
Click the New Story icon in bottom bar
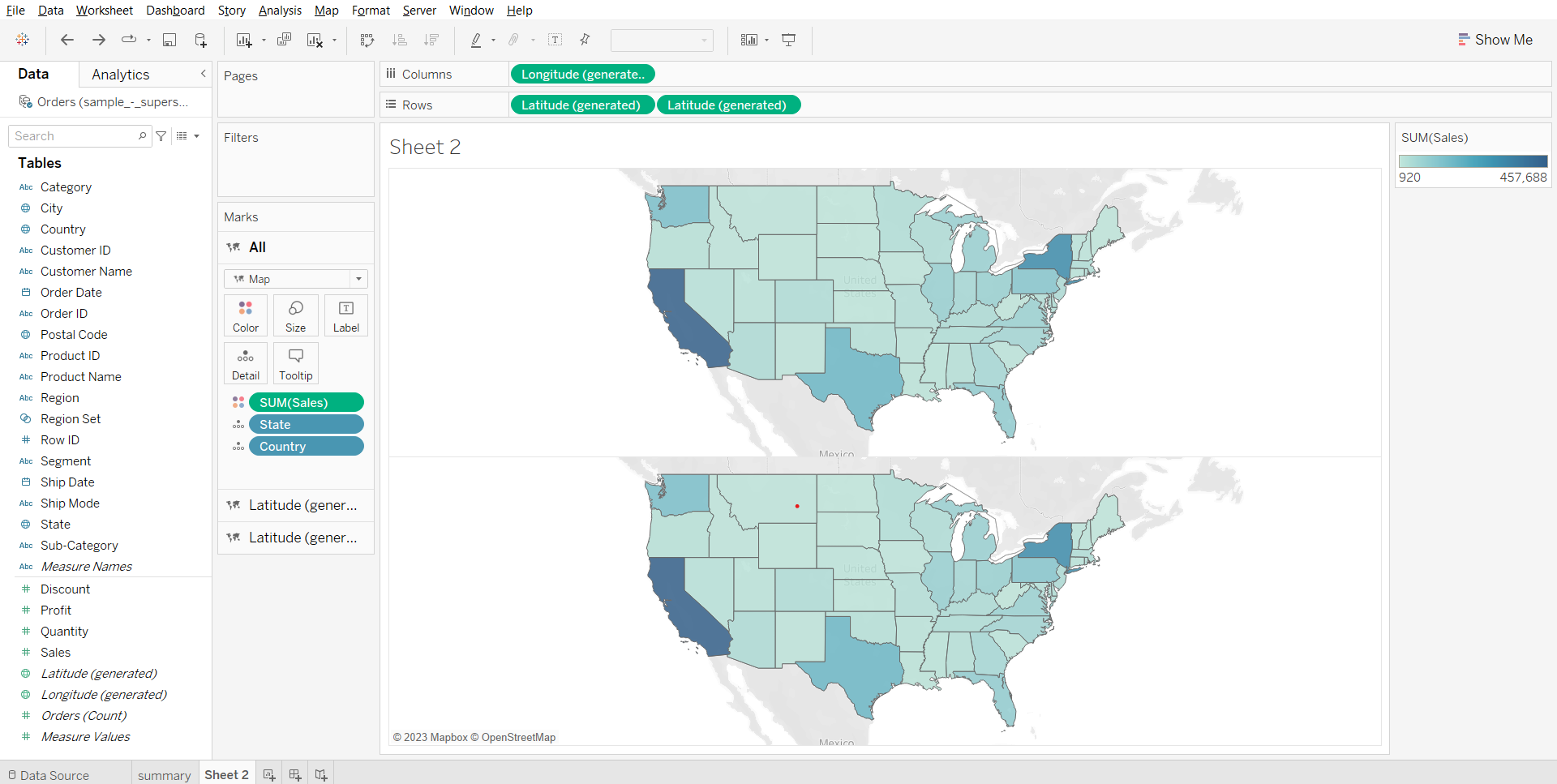tap(321, 775)
